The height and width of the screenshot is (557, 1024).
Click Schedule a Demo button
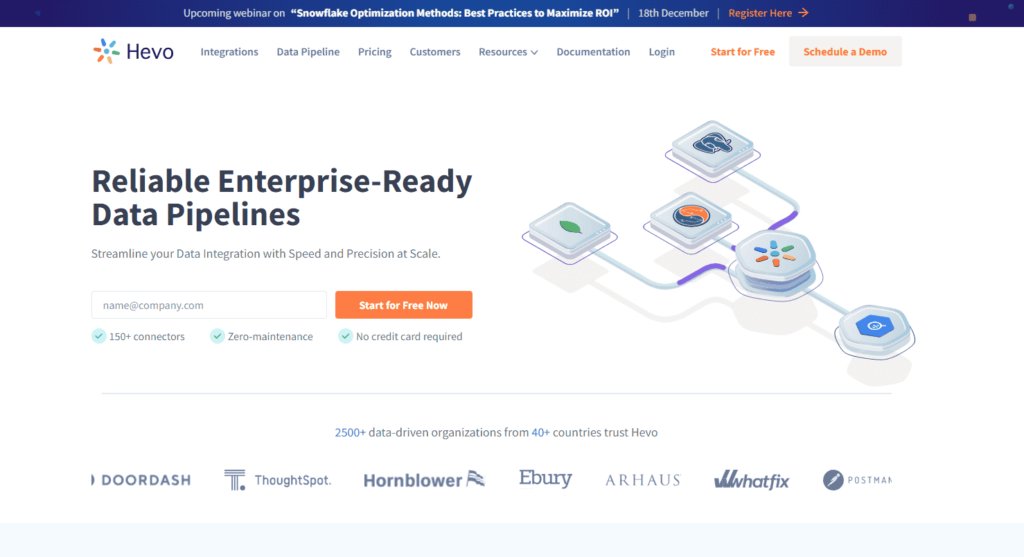point(845,52)
